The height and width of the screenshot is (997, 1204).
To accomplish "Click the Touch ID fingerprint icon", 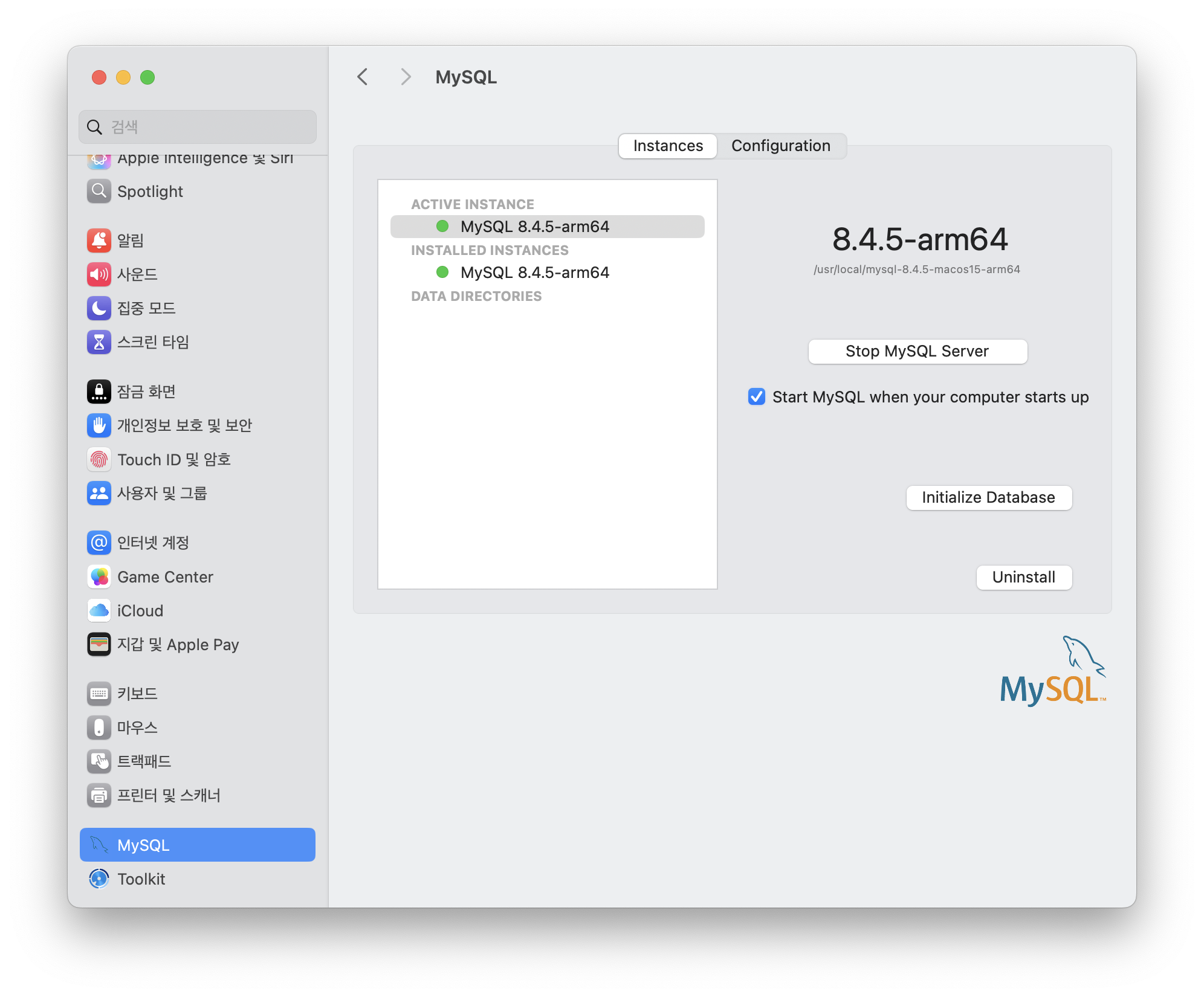I will pyautogui.click(x=99, y=460).
